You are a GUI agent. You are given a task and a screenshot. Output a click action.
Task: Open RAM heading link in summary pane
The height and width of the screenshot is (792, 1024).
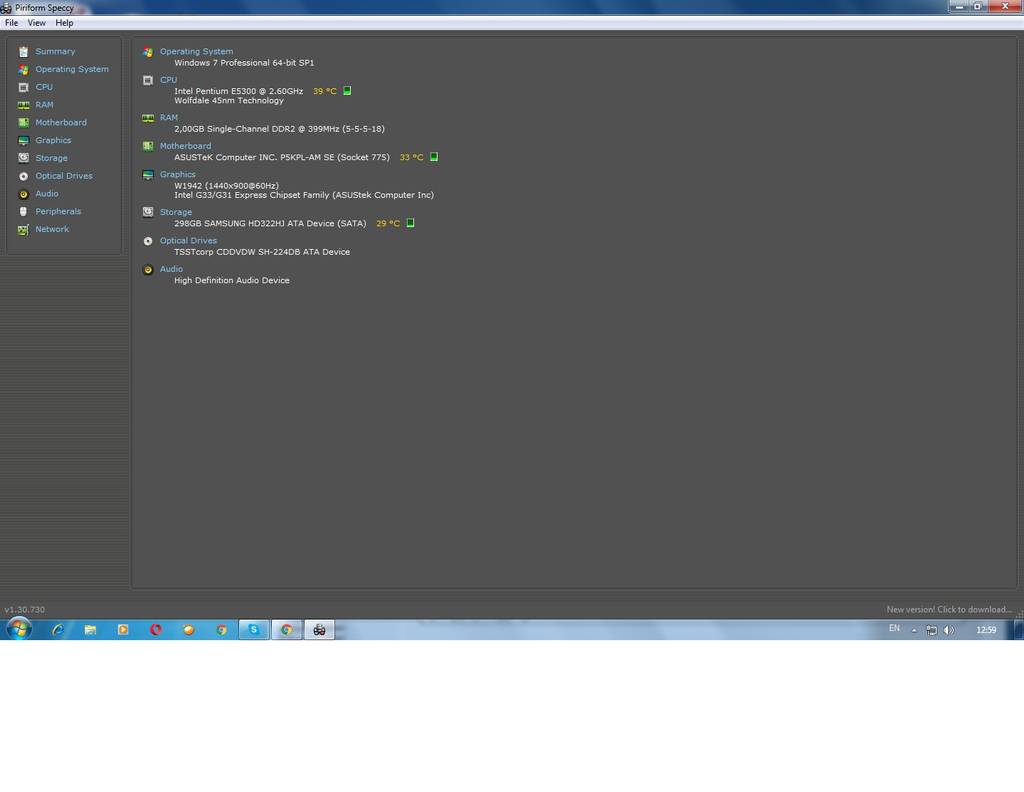tap(168, 118)
